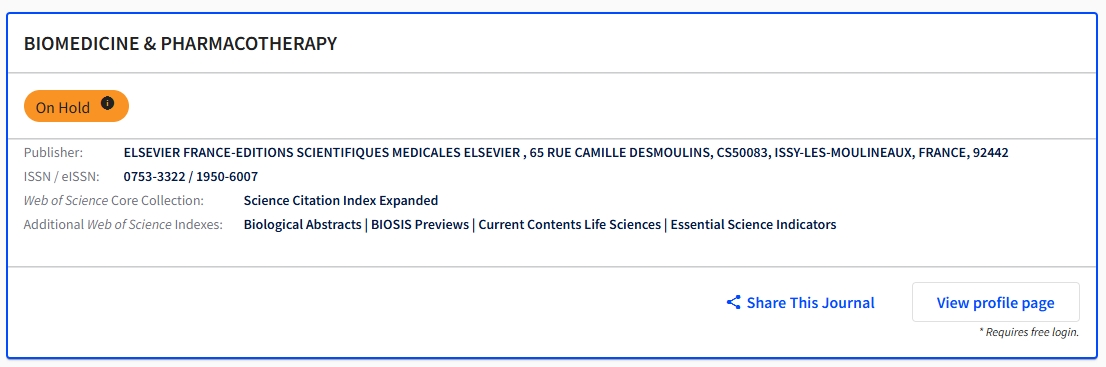Click the ISSN / eISSN field label
The height and width of the screenshot is (367, 1106).
tap(61, 176)
